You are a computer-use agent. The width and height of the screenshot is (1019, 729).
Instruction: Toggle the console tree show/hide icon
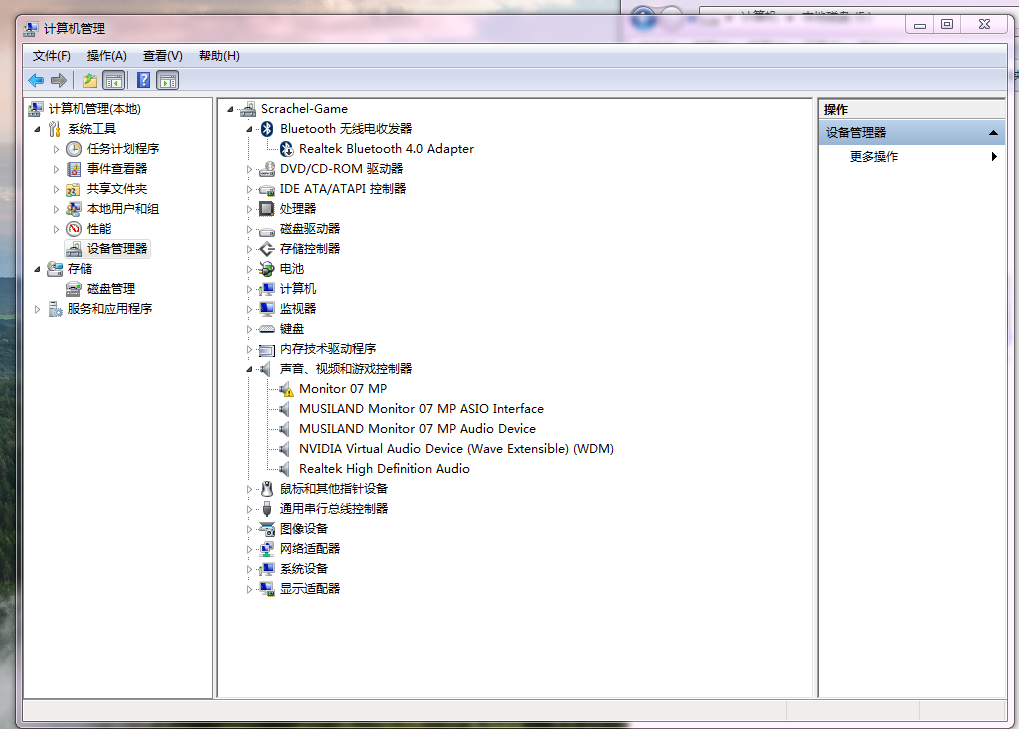click(x=114, y=81)
